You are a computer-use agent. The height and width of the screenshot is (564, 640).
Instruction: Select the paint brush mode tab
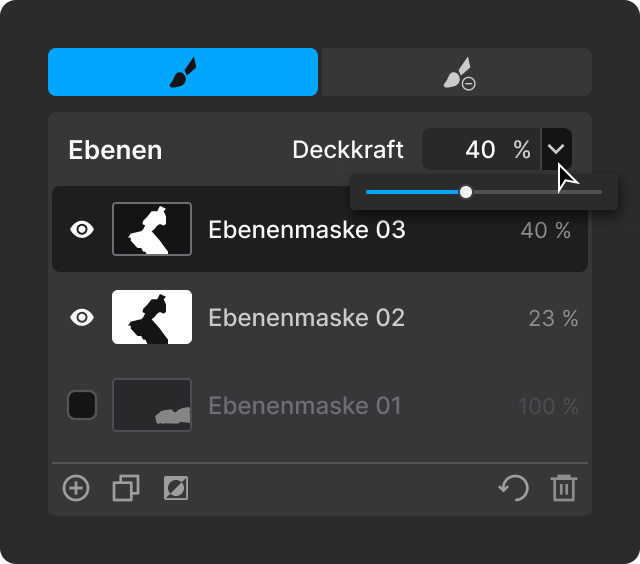(x=183, y=72)
